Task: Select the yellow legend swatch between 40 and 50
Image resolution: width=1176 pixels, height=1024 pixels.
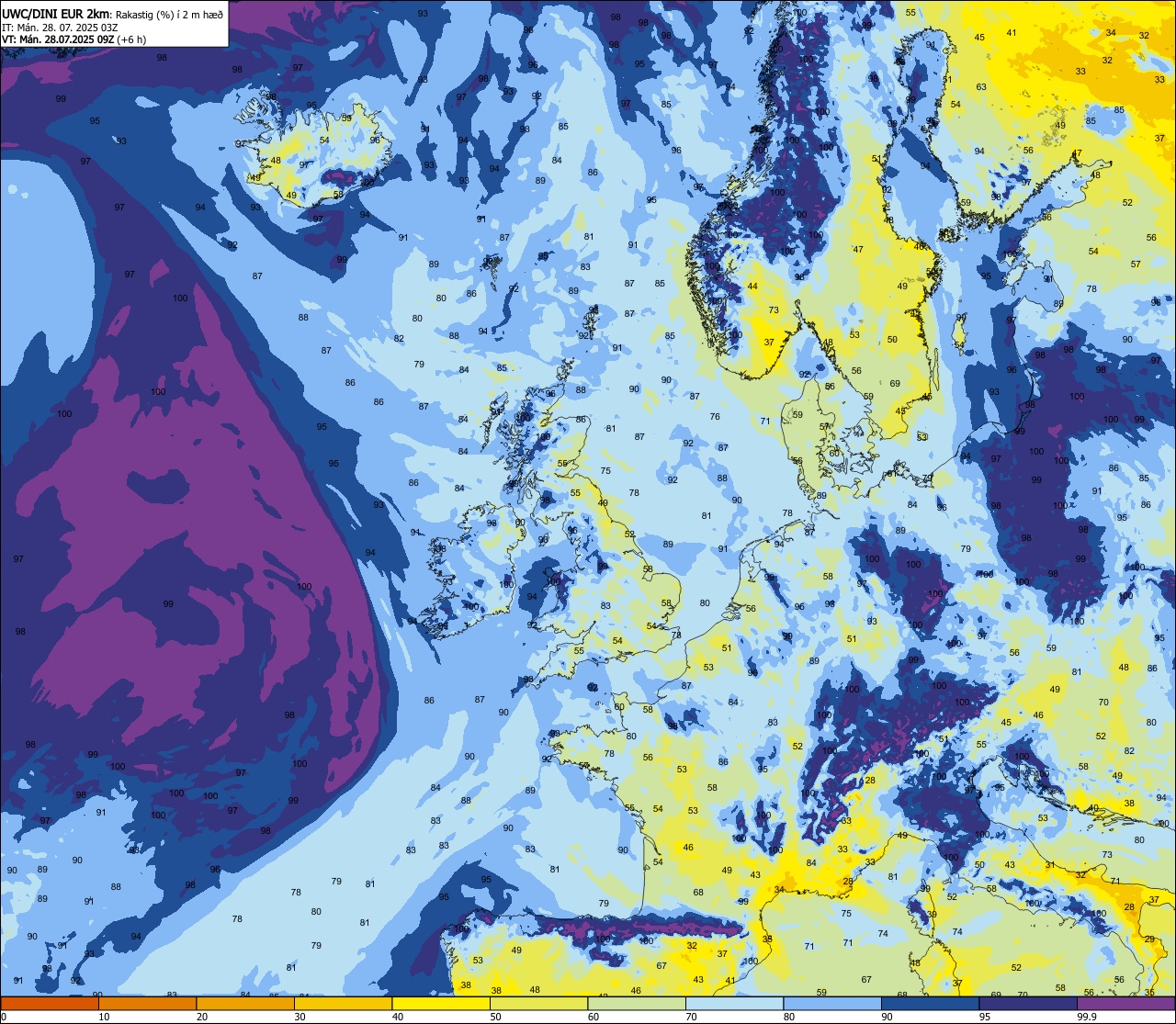Action: coord(440,1003)
